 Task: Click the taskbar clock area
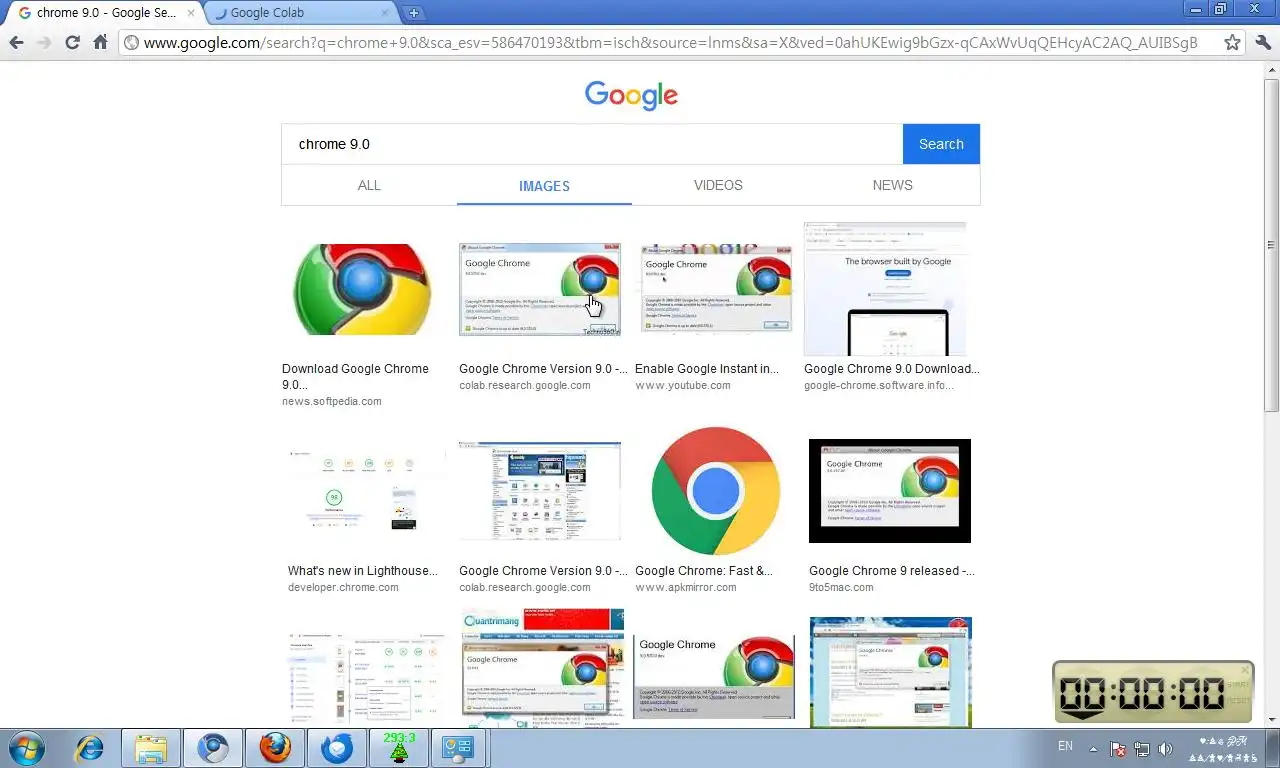tap(1224, 748)
